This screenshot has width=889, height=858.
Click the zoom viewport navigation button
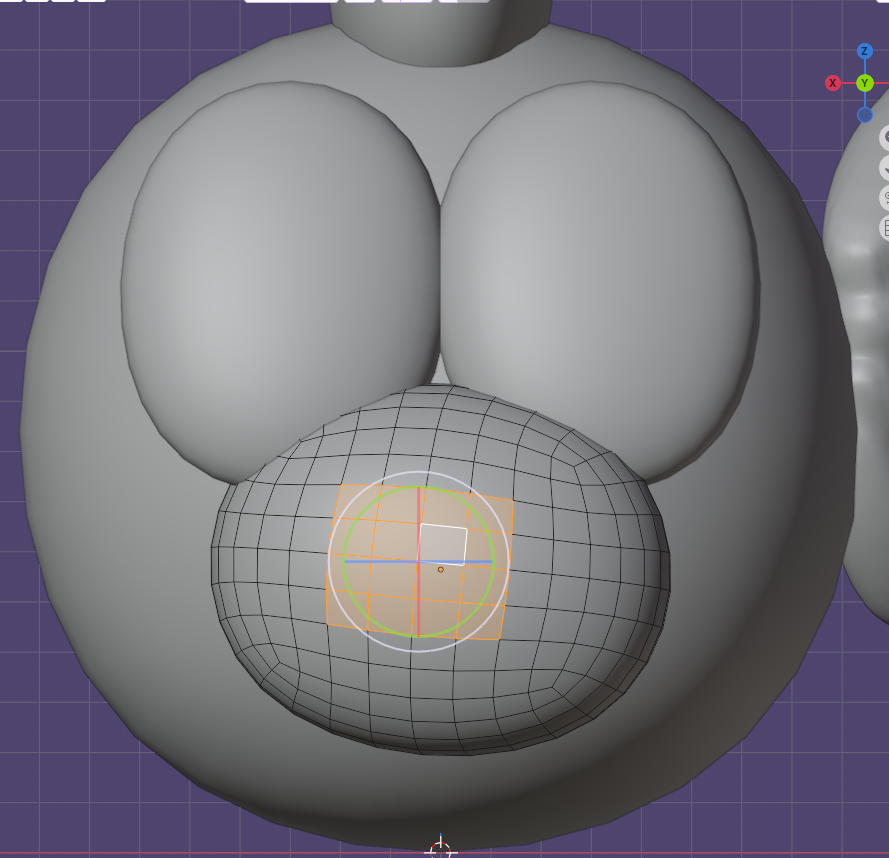pyautogui.click(x=885, y=137)
